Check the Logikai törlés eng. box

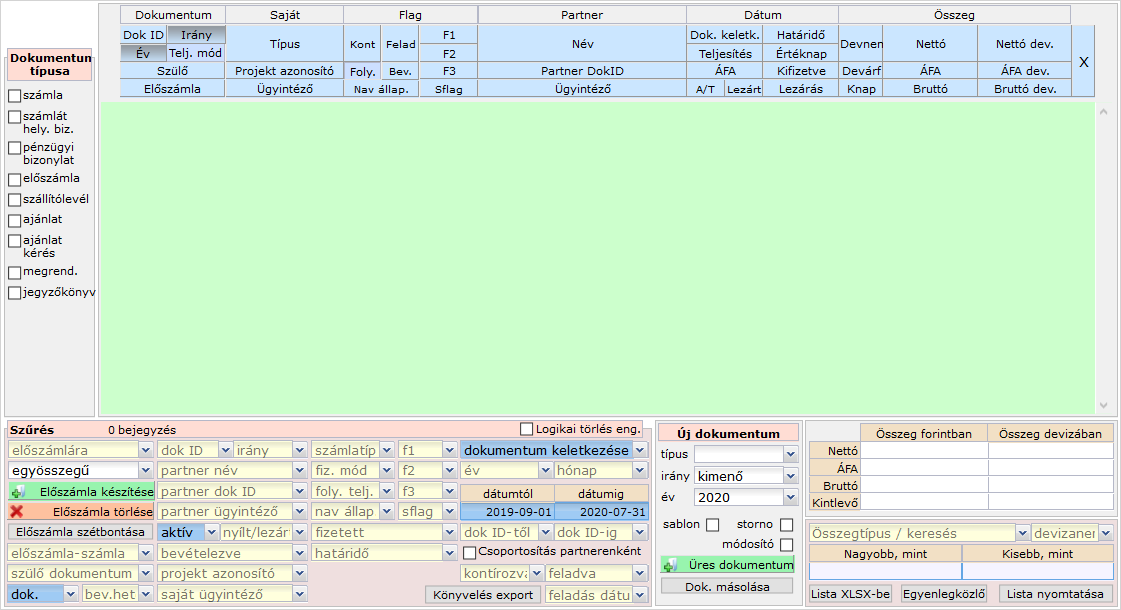click(527, 429)
